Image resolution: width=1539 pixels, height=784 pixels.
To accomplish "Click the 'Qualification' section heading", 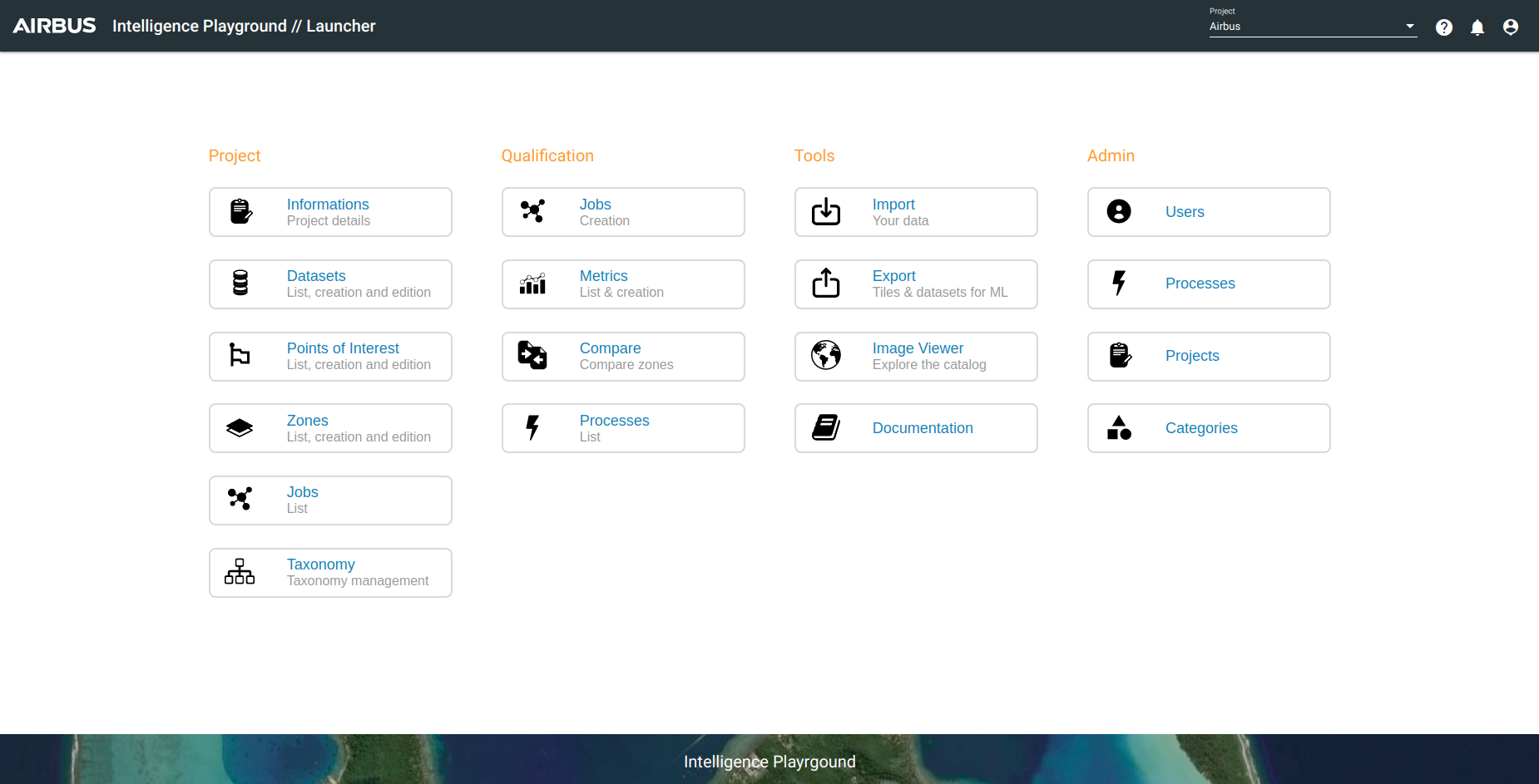I will (547, 155).
